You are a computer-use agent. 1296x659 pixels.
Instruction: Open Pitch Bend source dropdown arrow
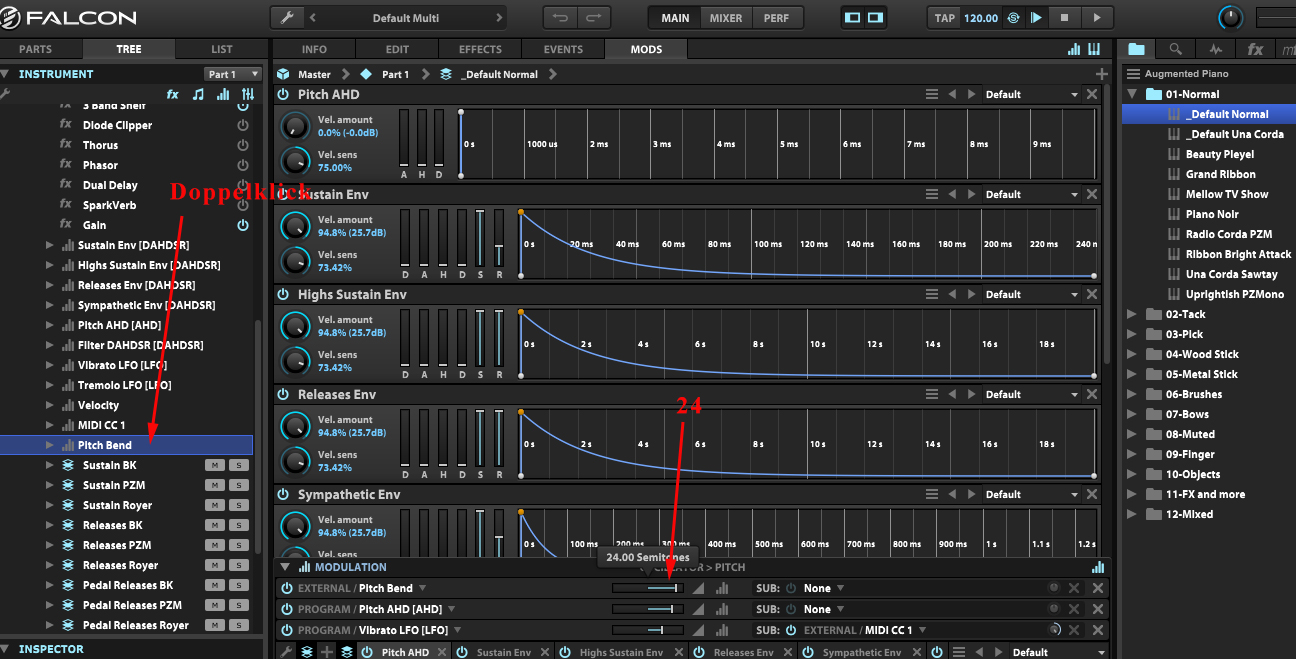[423, 588]
